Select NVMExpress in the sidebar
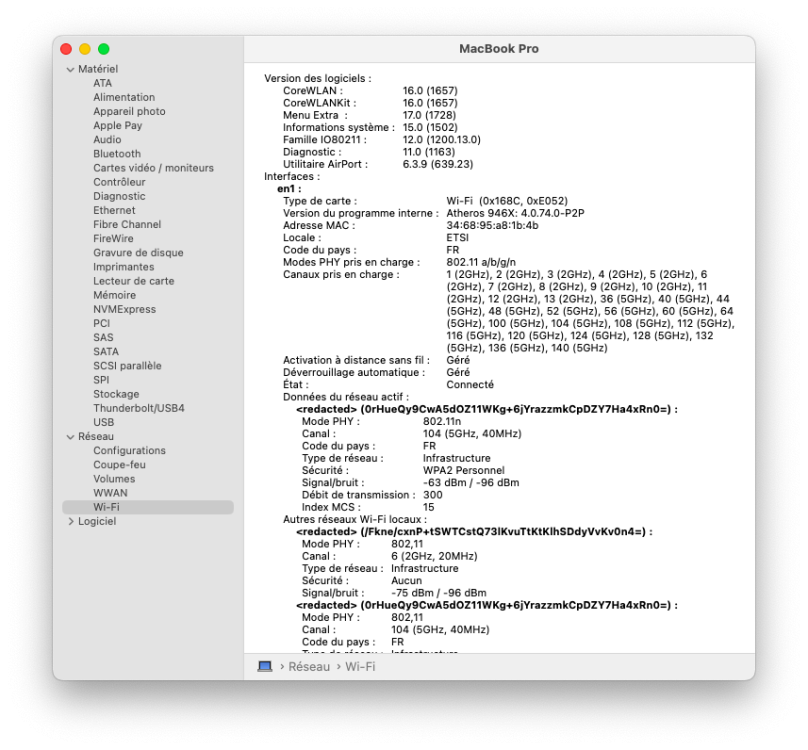 tap(124, 310)
